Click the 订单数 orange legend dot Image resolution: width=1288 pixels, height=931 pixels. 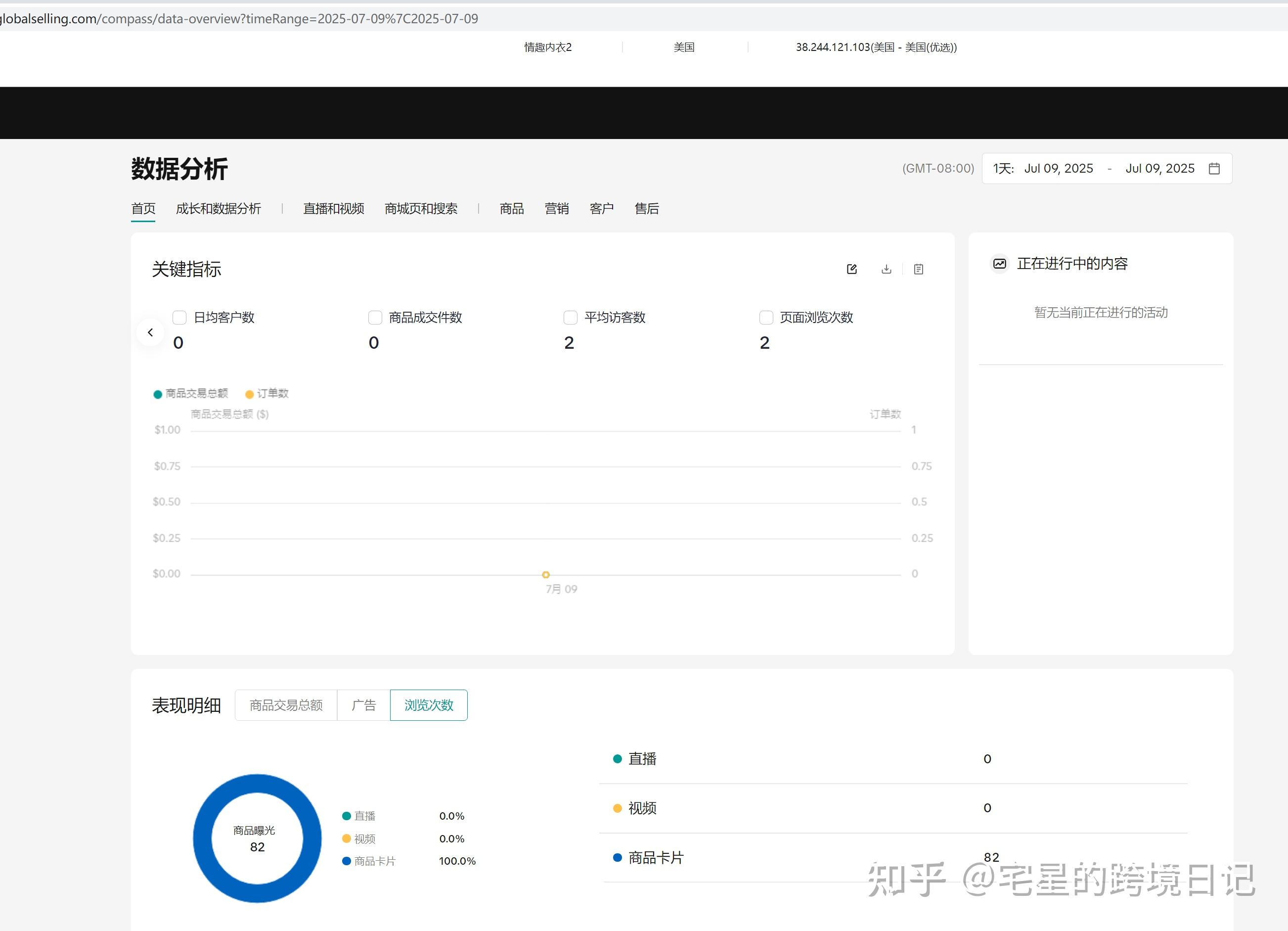pyautogui.click(x=249, y=394)
